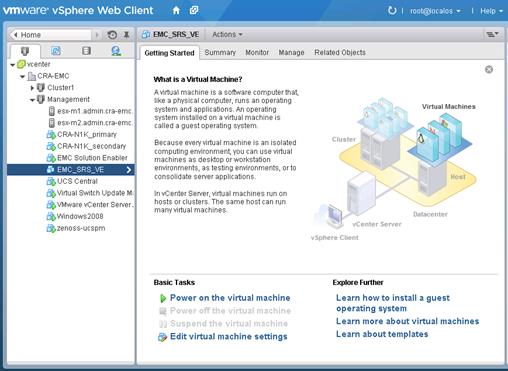Click the VM icon next to UCS Central
This screenshot has height=371, width=508.
coord(51,181)
